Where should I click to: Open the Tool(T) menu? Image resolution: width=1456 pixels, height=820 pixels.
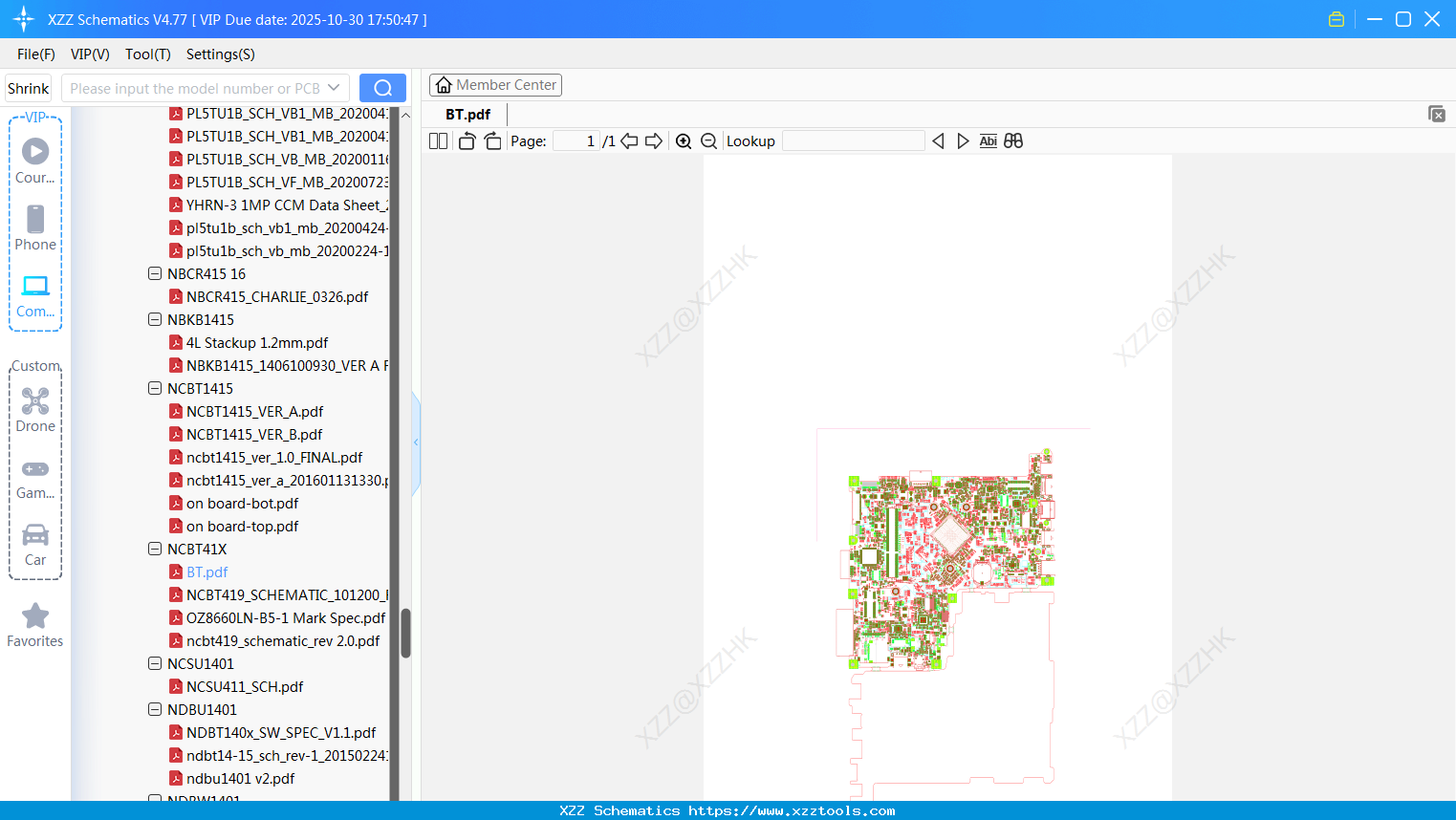[x=148, y=54]
